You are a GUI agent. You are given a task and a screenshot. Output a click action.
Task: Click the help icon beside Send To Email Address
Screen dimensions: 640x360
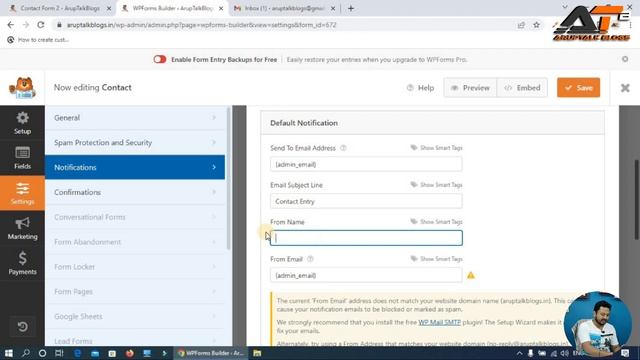pos(343,148)
